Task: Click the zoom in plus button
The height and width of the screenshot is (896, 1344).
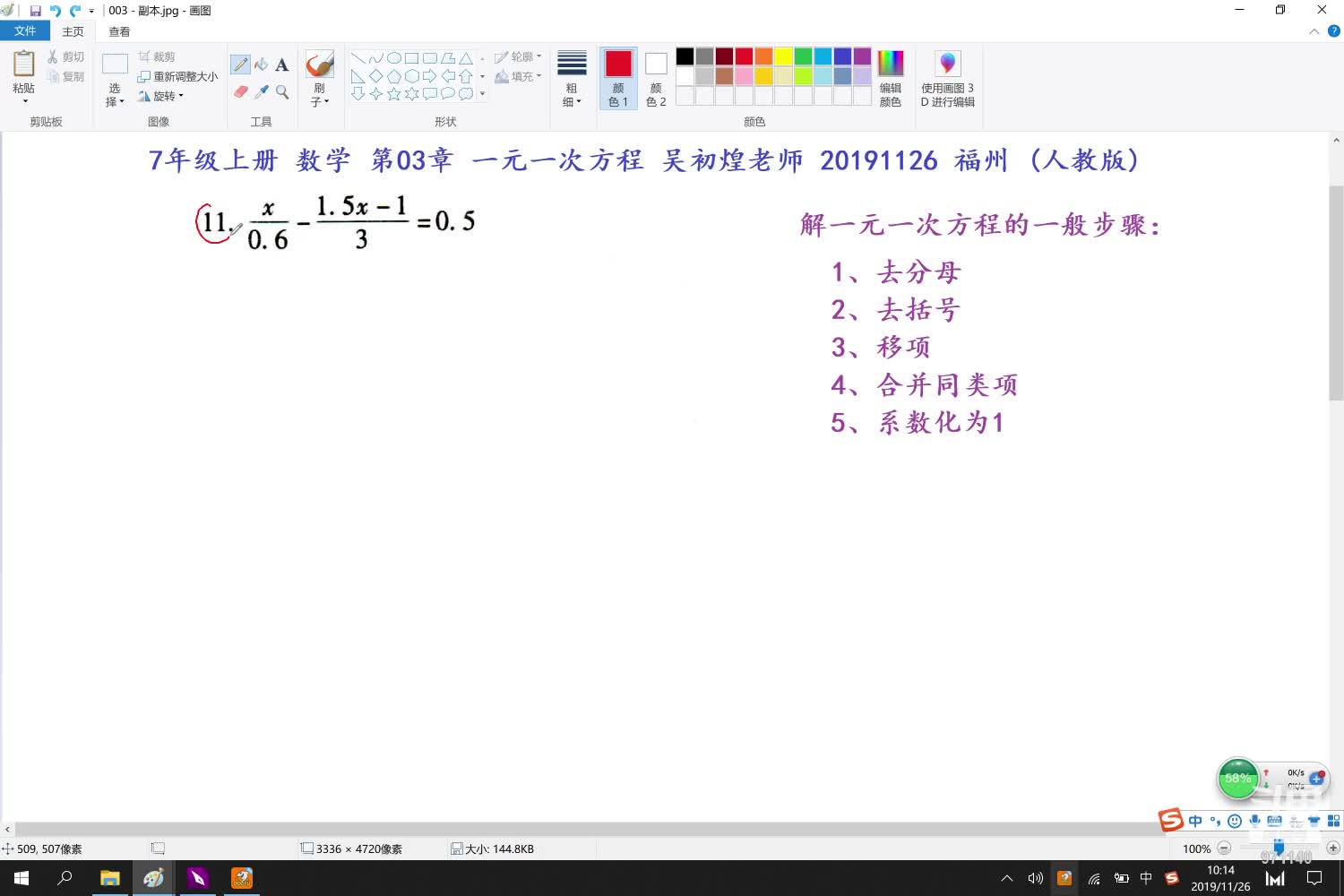Action: tap(1333, 848)
